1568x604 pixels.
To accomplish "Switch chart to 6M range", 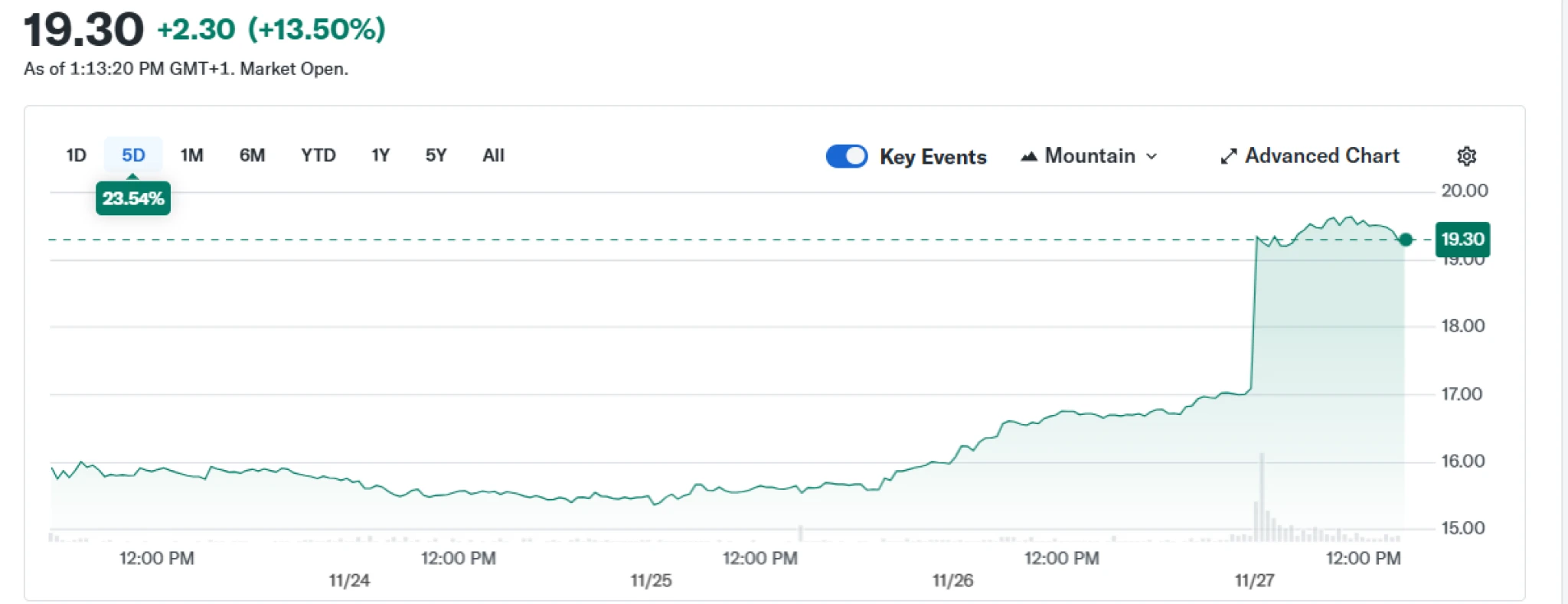I will click(x=252, y=155).
